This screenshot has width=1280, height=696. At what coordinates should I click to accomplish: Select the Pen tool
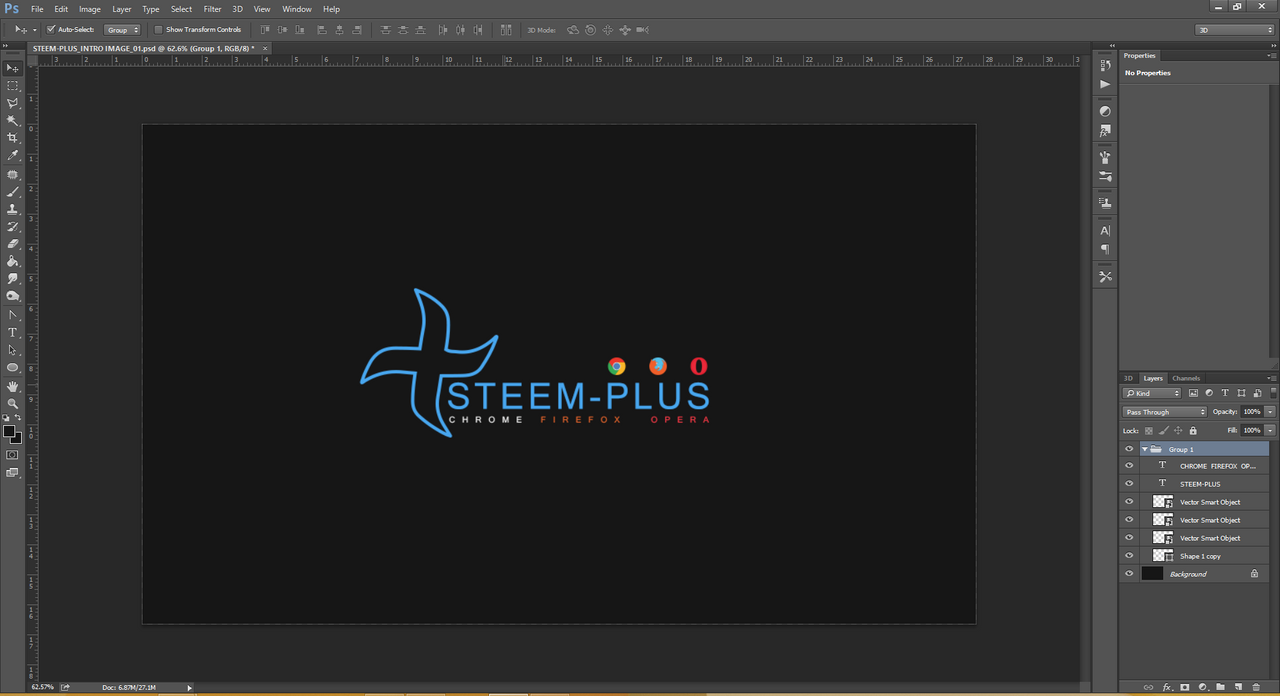[x=13, y=315]
